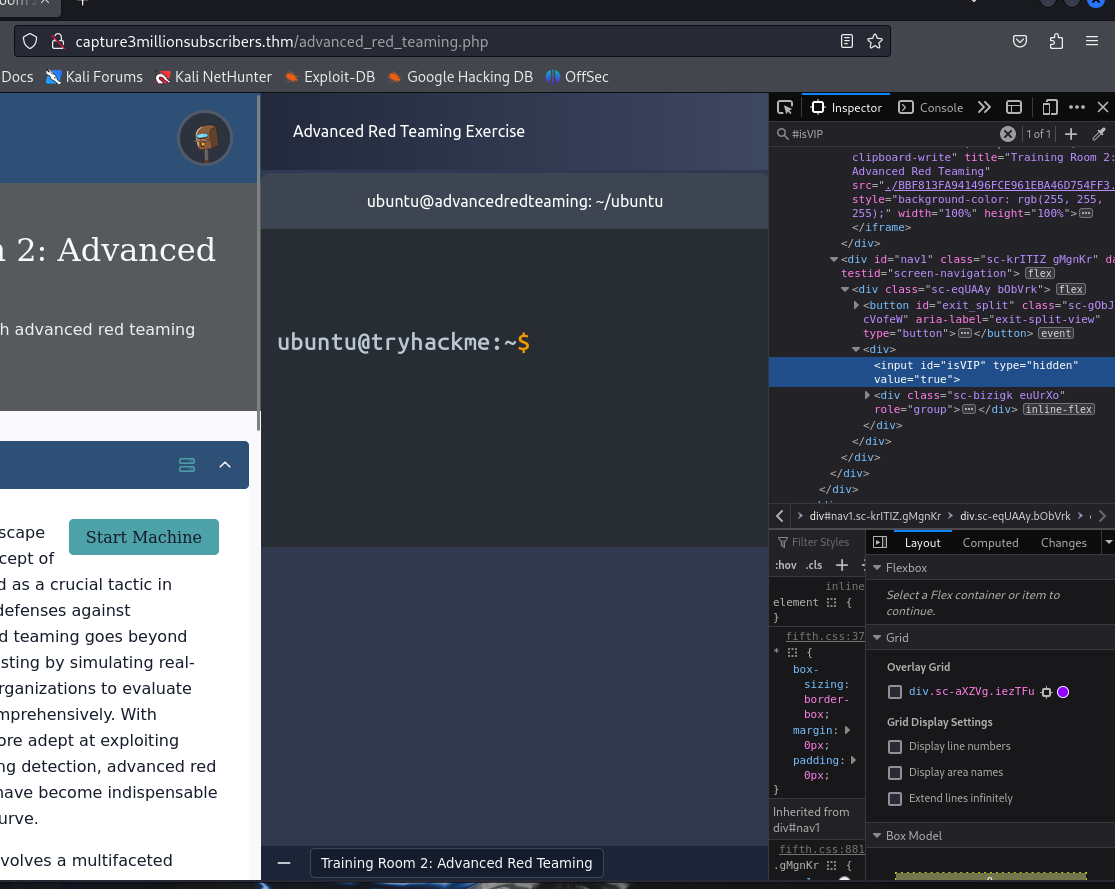Change the grid overlay highlight color swatch
The height and width of the screenshot is (889, 1115).
click(1063, 692)
